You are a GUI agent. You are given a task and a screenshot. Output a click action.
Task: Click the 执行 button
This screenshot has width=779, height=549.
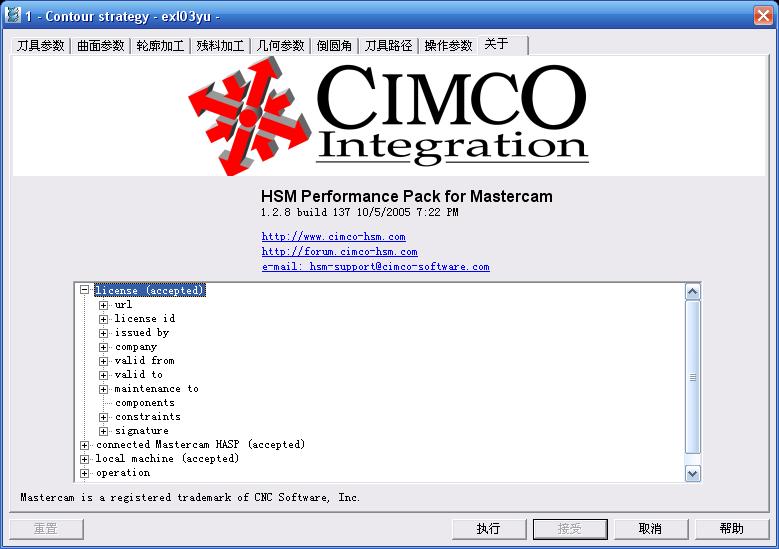point(489,529)
